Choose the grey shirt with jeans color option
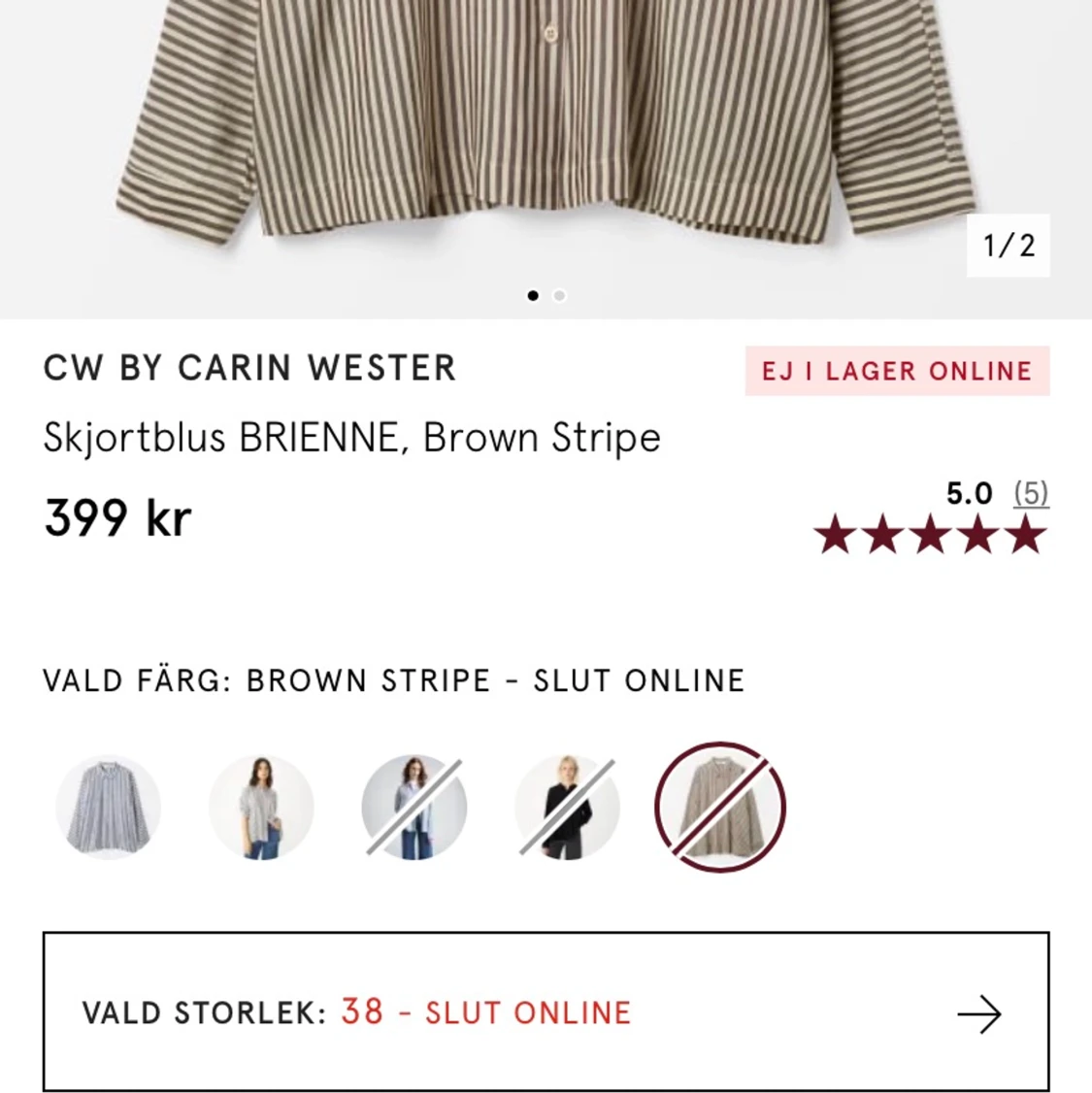 coord(261,808)
